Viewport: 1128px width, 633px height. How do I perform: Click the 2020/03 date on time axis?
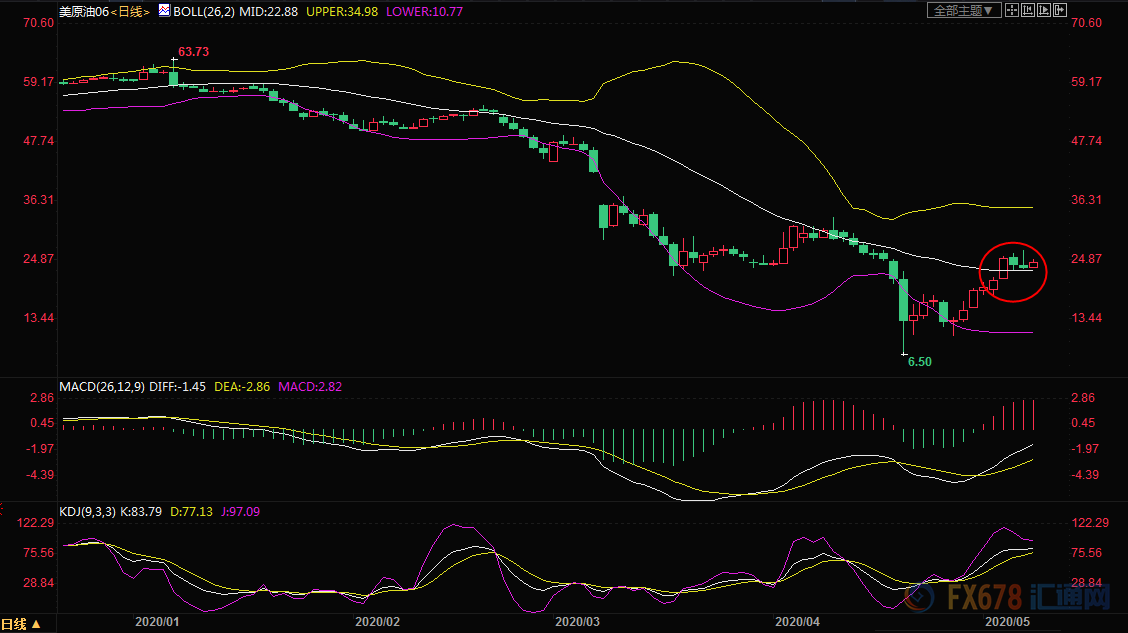coord(578,621)
